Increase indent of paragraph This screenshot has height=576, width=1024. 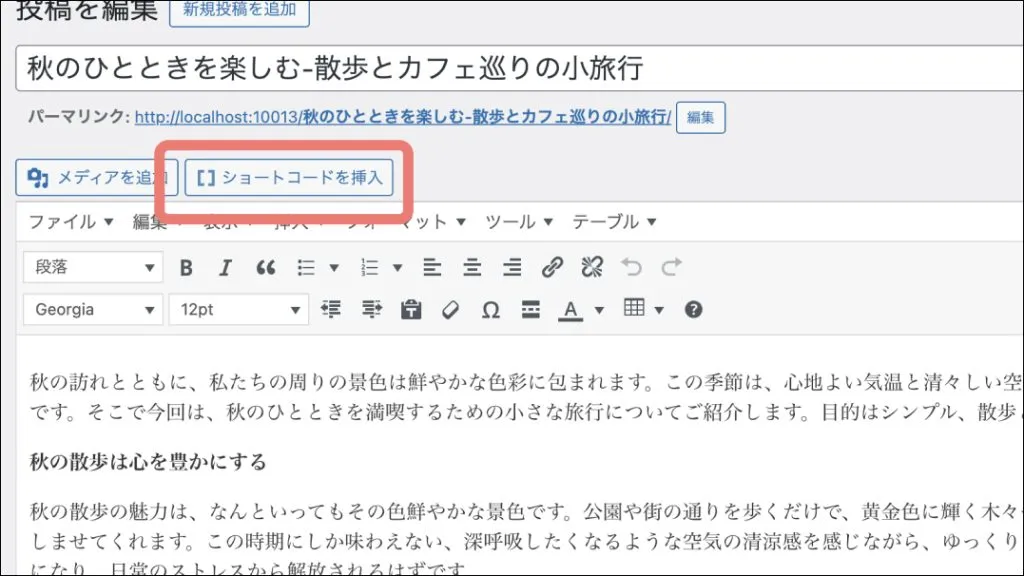tap(372, 310)
